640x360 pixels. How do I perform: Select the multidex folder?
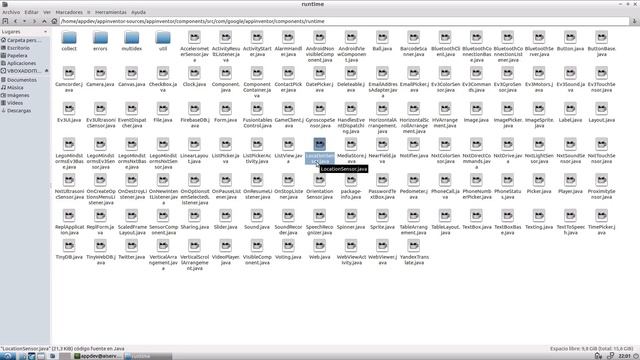pyautogui.click(x=131, y=41)
